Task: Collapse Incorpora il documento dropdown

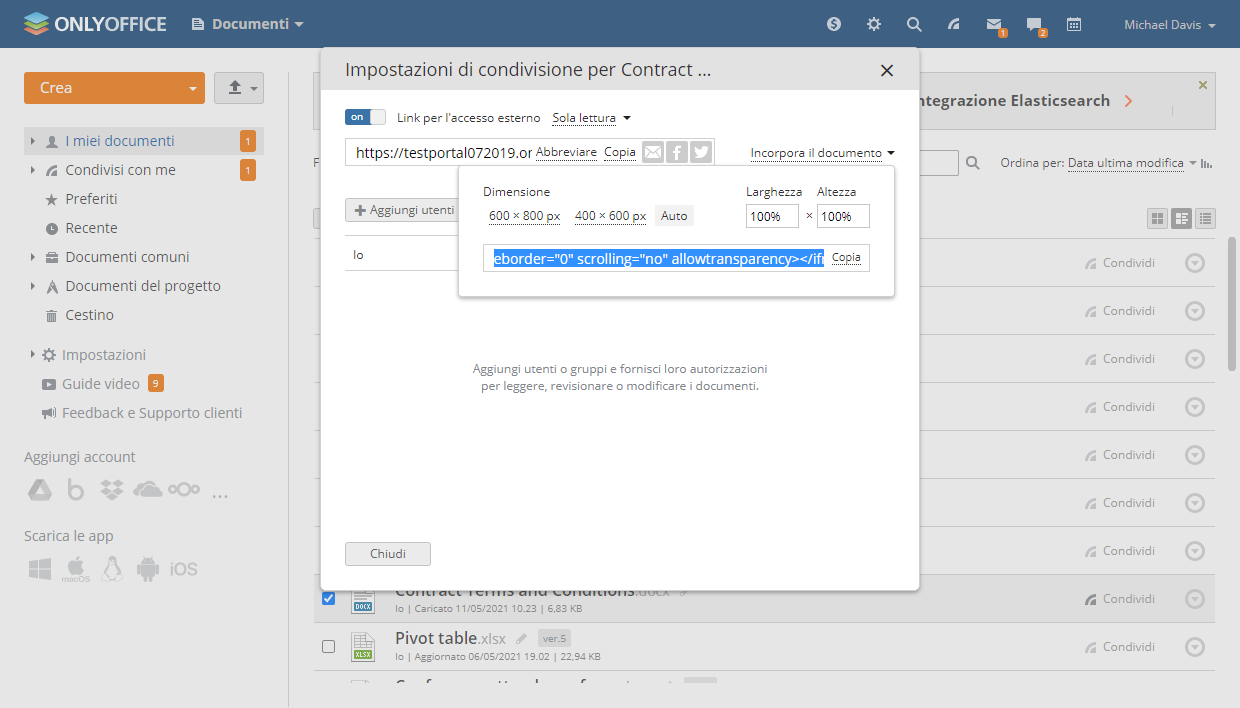Action: pyautogui.click(x=822, y=153)
